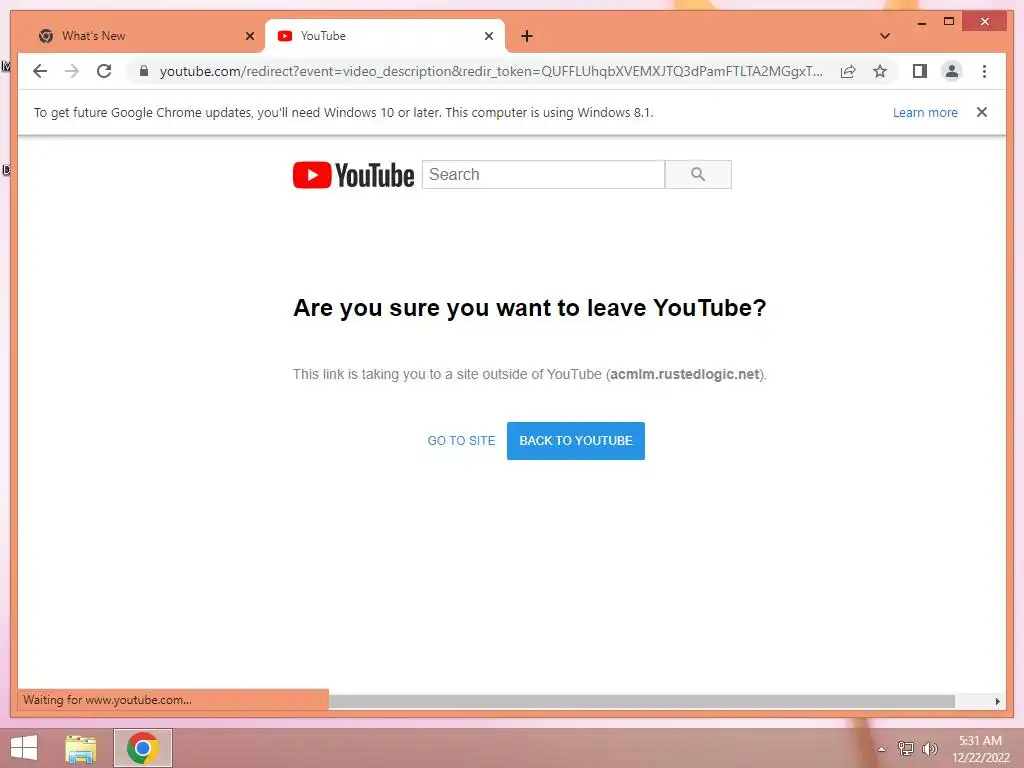Viewport: 1024px width, 768px height.
Task: Click the BACK TO YOUTUBE button
Action: click(x=575, y=441)
